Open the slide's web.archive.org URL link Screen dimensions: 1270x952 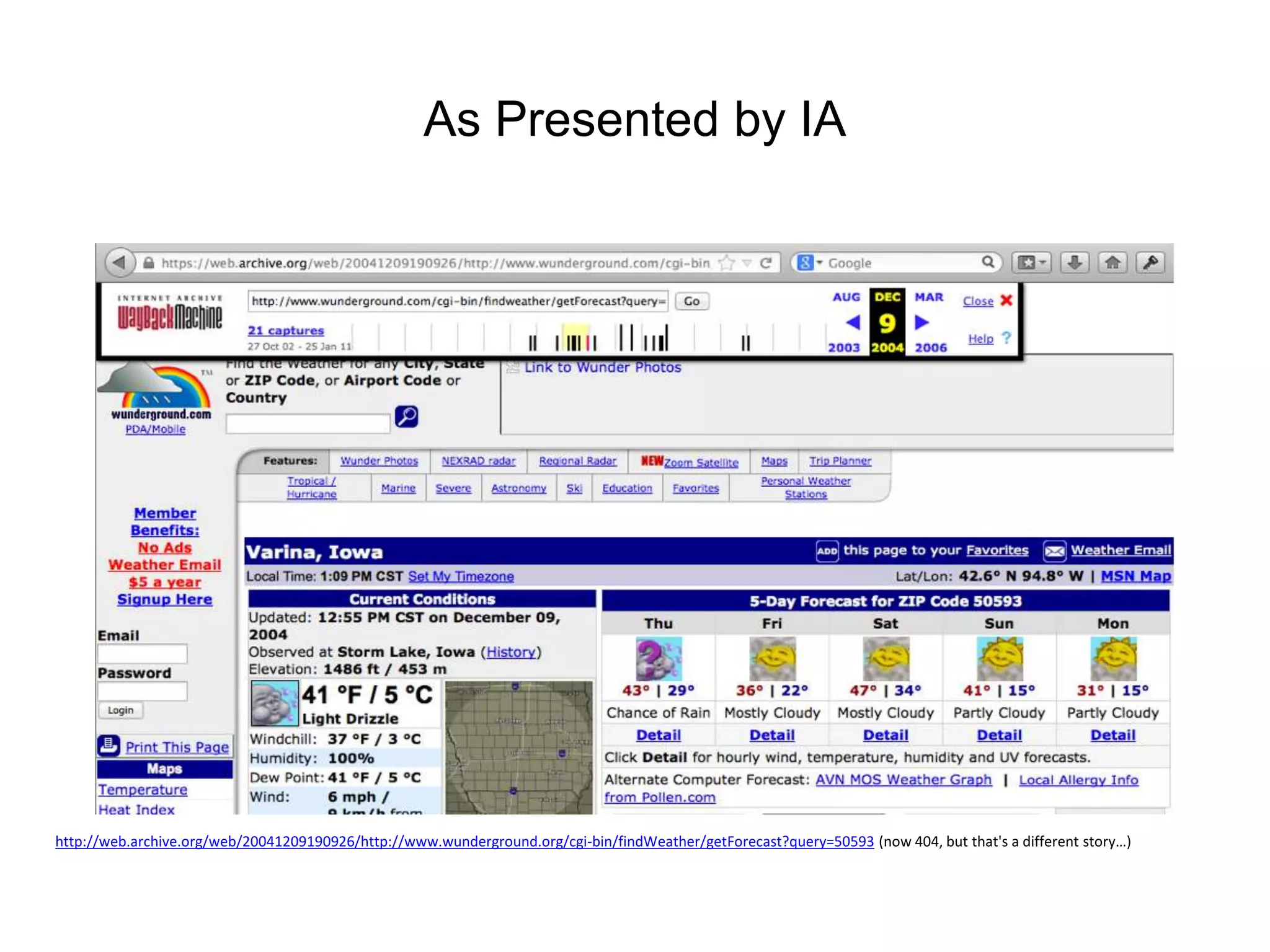(x=464, y=842)
